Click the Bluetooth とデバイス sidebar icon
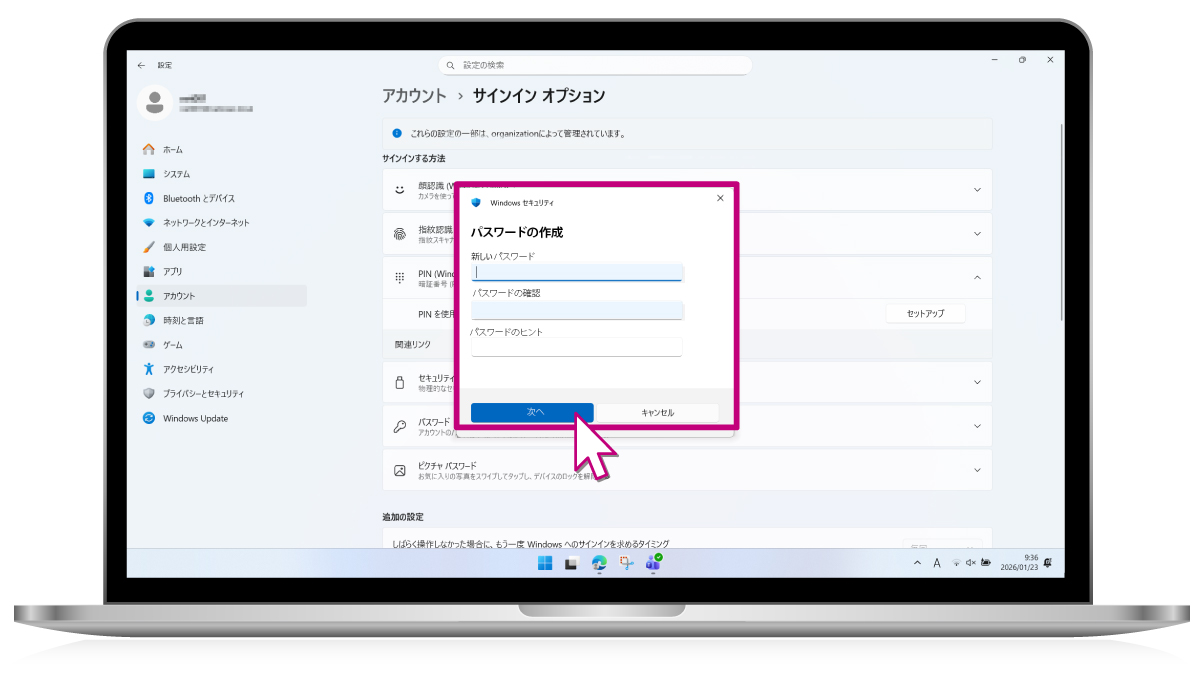1200x700 pixels. [149, 198]
